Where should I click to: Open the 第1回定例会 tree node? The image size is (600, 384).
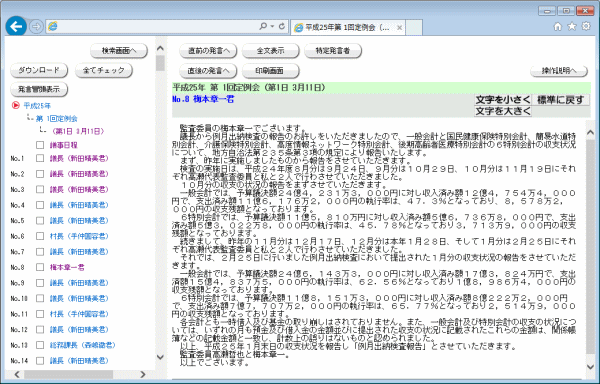pos(57,119)
